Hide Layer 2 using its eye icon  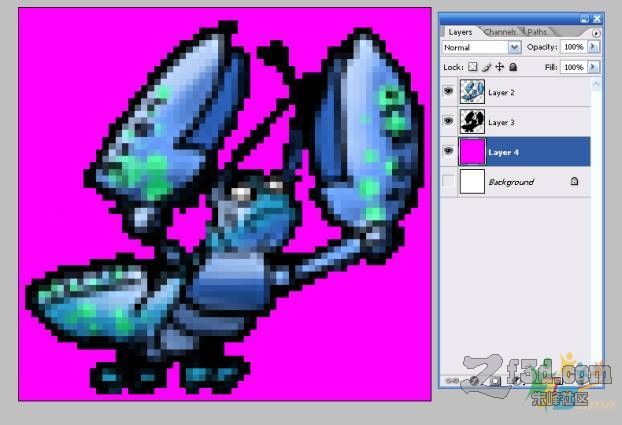pyautogui.click(x=448, y=92)
